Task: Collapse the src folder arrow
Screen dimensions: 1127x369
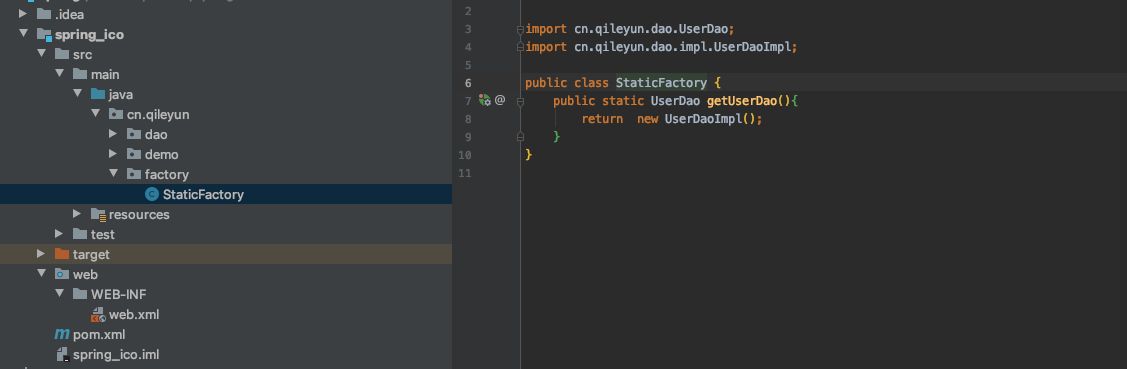Action: coord(41,54)
